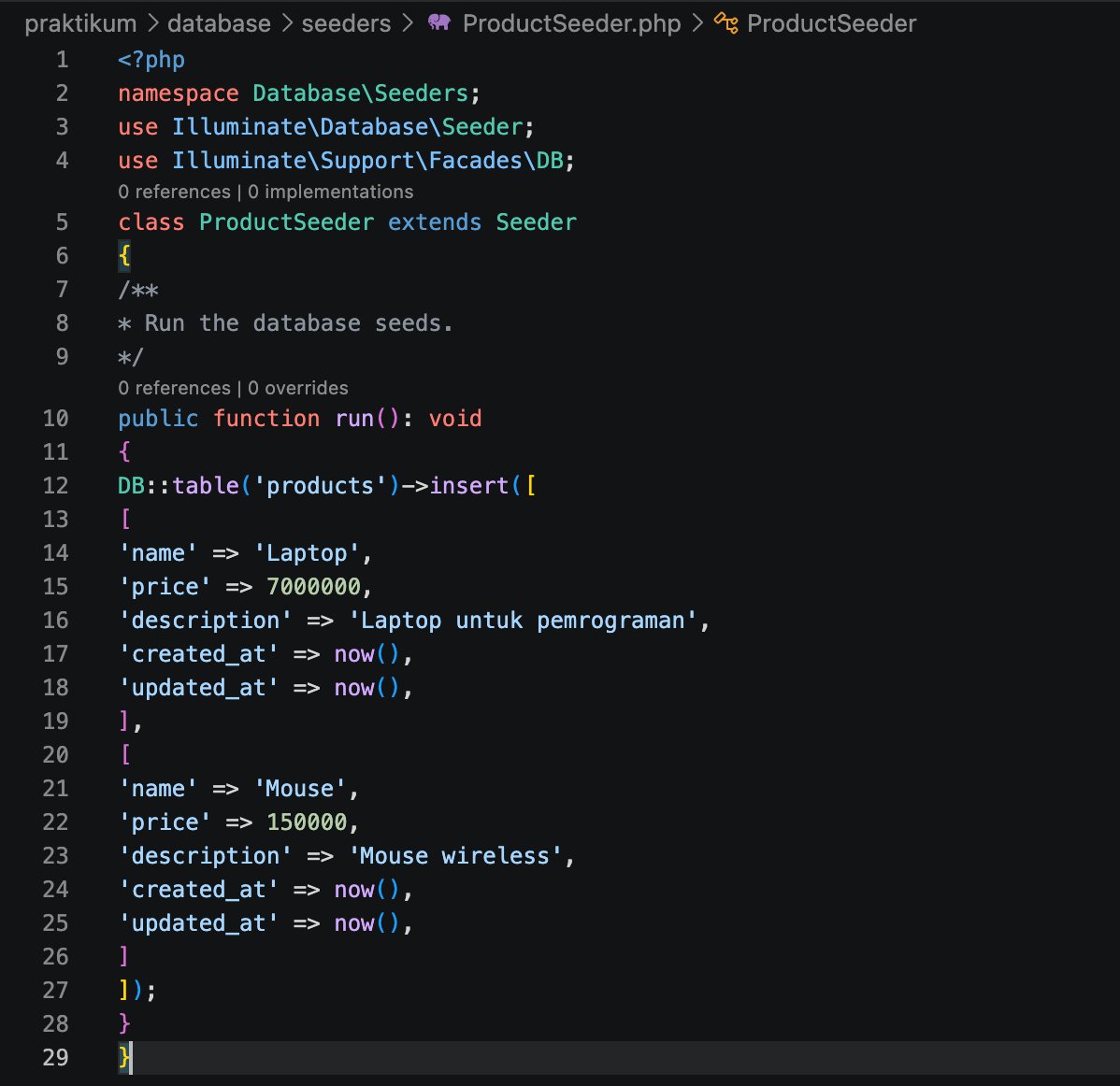Image resolution: width=1120 pixels, height=1086 pixels.
Task: Click the 'run' function name
Action: pos(355,419)
